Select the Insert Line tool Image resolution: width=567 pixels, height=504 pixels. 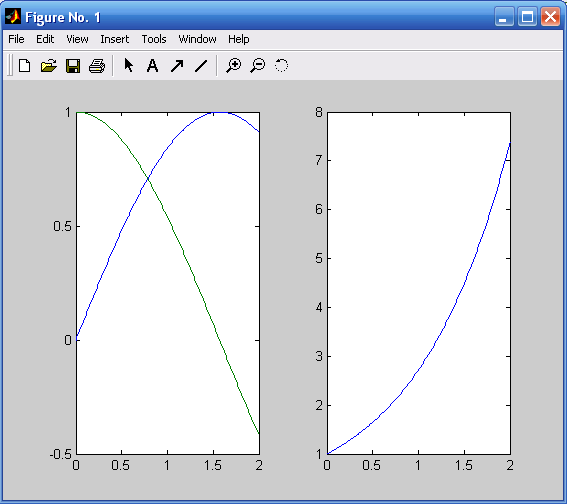[201, 66]
